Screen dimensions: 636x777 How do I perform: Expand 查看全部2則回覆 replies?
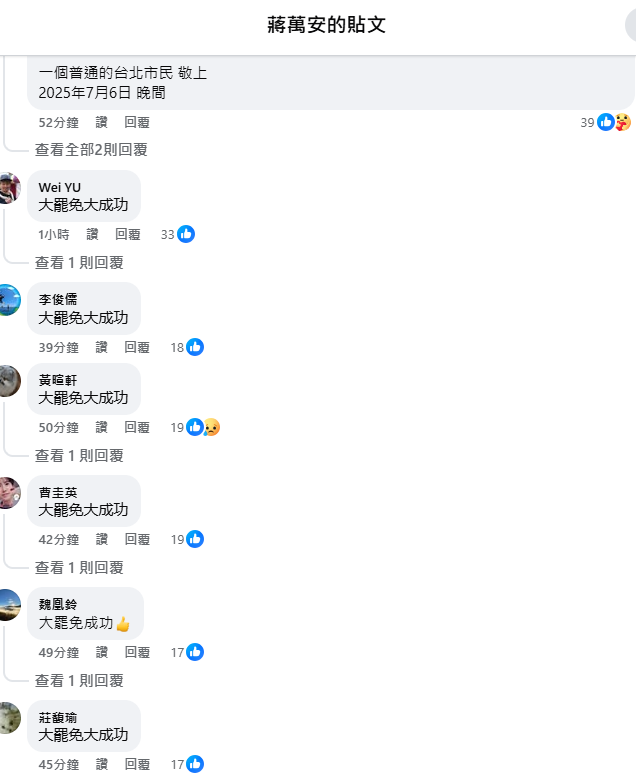91,150
